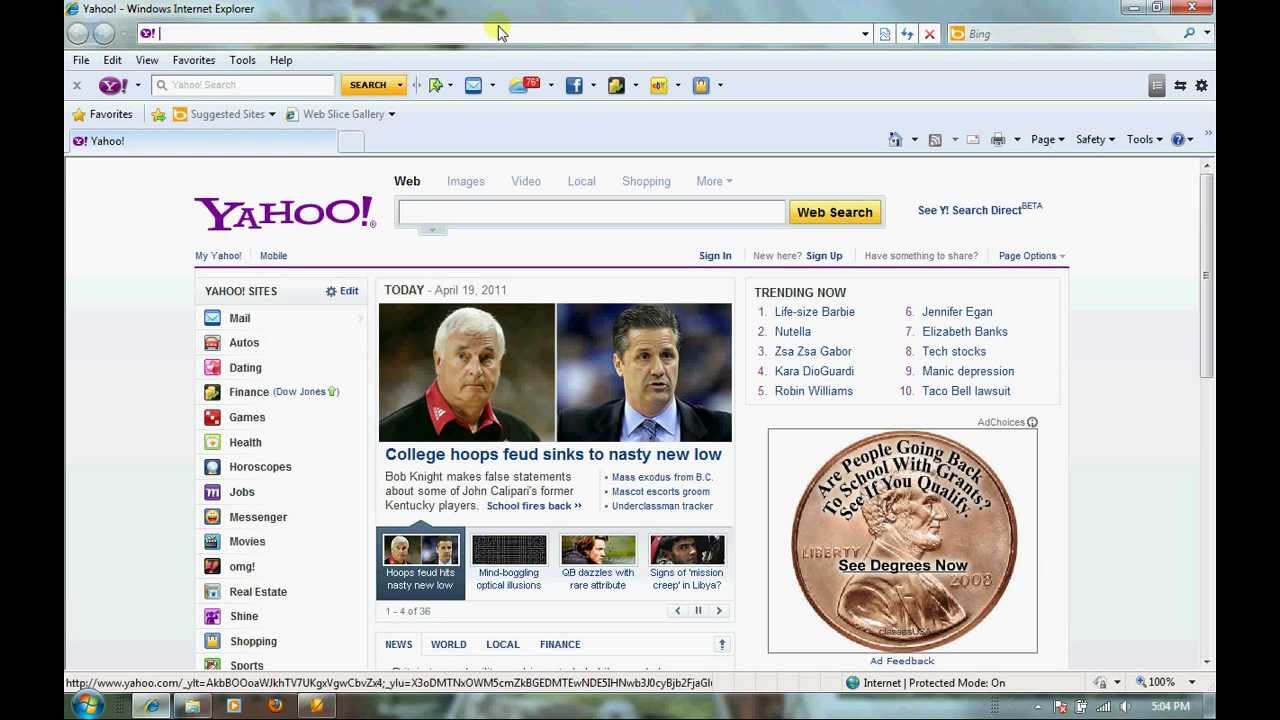Click the RSS feeds icon
1280x720 pixels.
point(935,139)
